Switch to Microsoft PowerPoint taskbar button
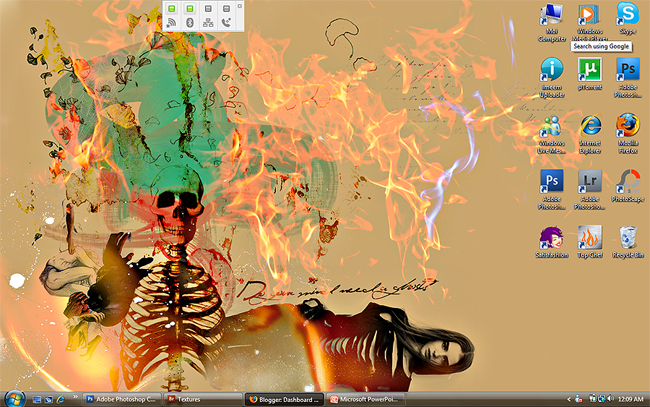Viewport: 650px width, 407px height. click(x=365, y=400)
